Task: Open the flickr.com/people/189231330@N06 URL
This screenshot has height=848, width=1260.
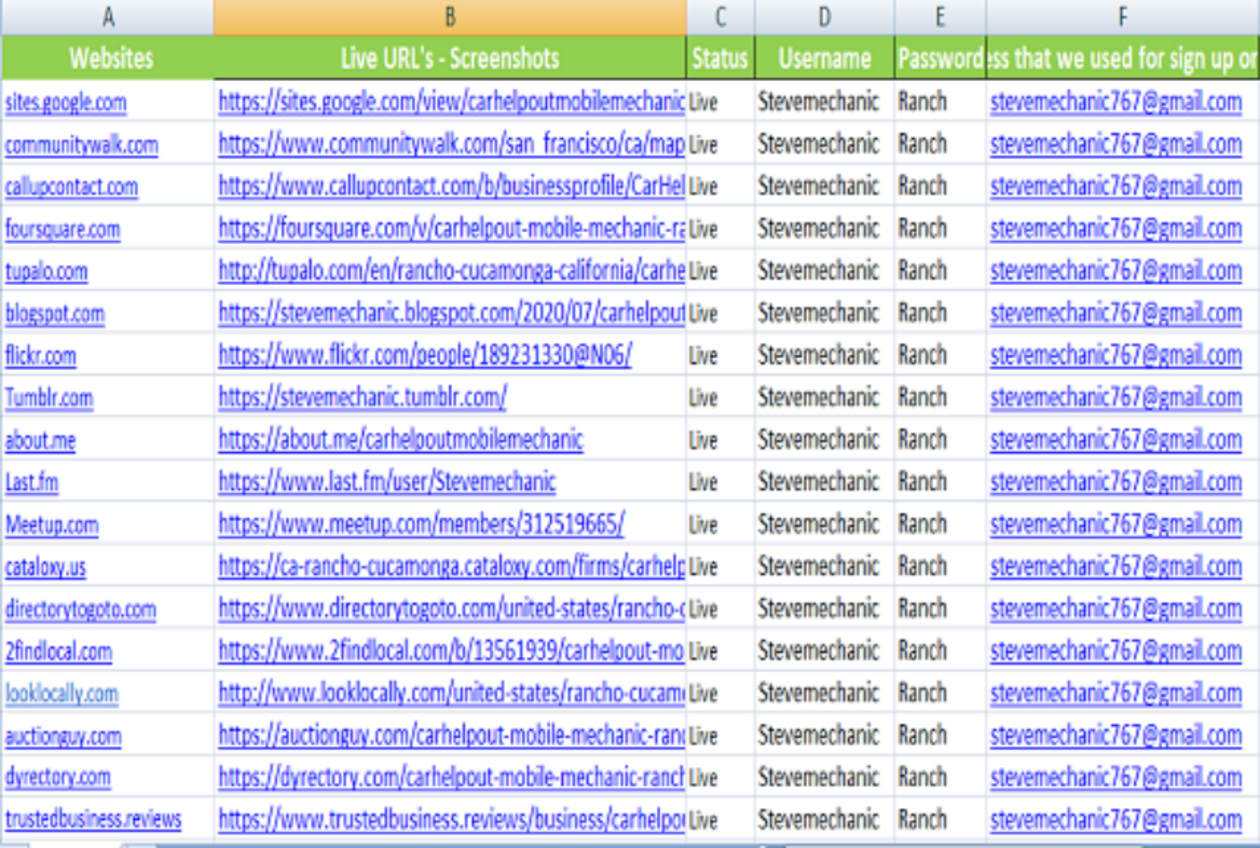Action: click(425, 356)
